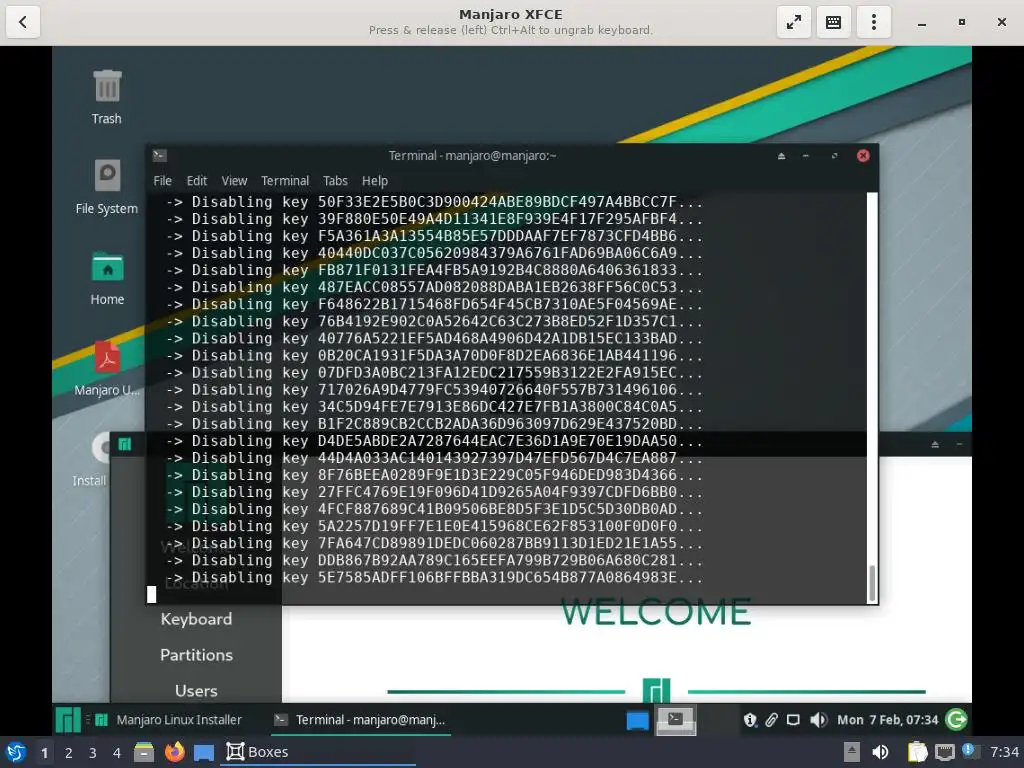Click the host notification alert icon
Image resolution: width=1024 pixels, height=768 pixels.
coord(969,751)
